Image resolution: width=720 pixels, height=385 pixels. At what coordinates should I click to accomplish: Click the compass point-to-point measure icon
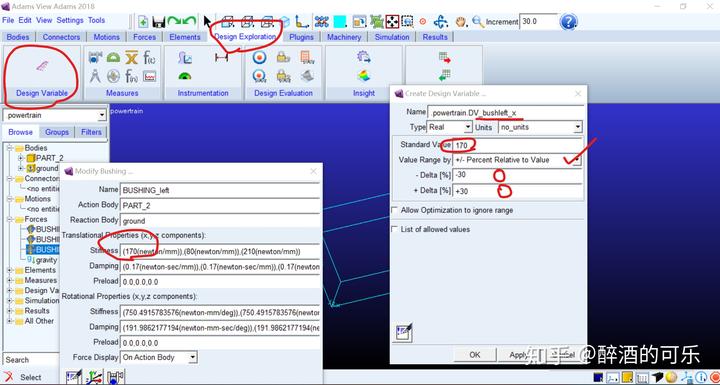tap(95, 76)
